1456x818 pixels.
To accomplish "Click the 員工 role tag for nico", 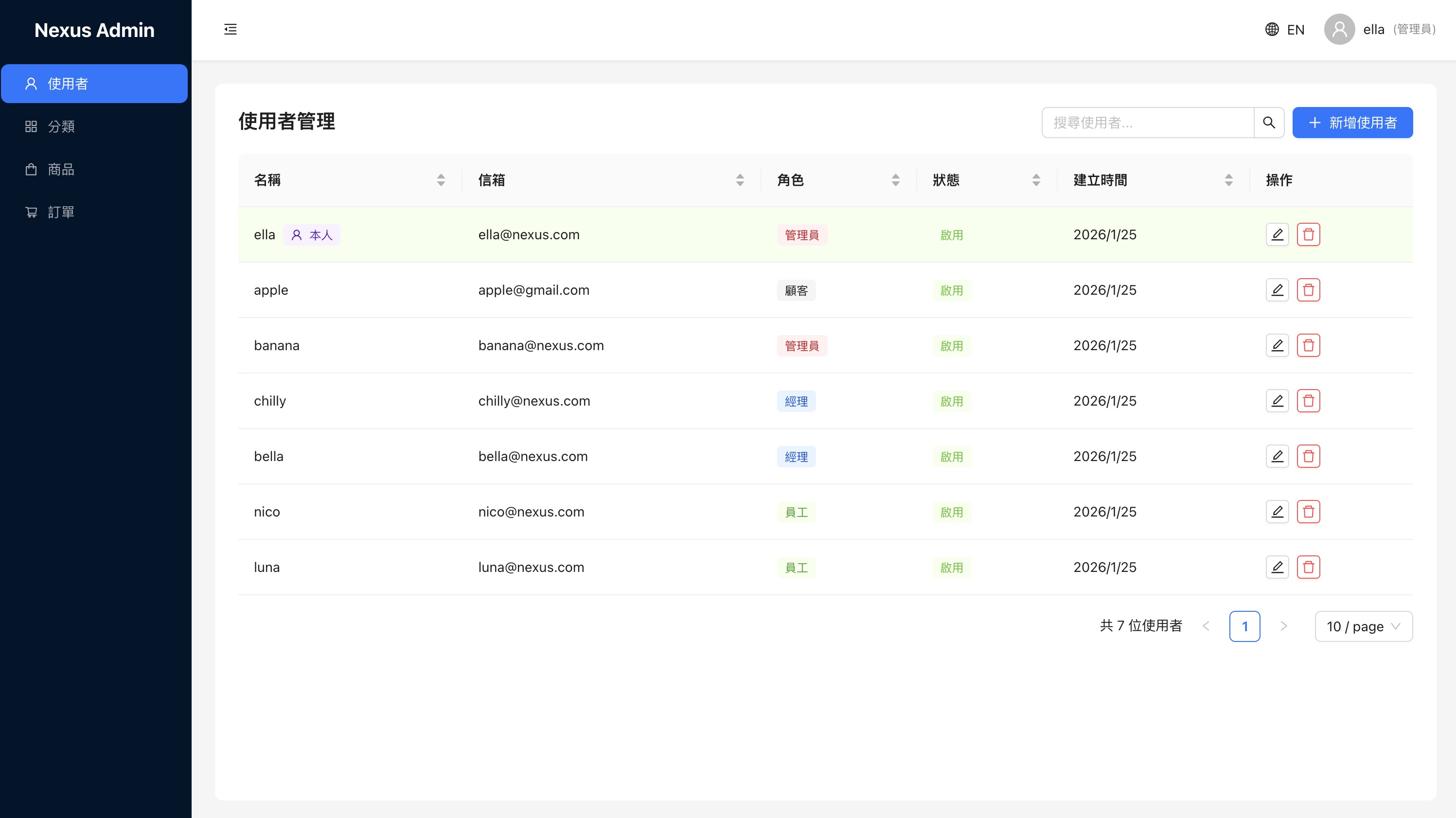I will (796, 512).
